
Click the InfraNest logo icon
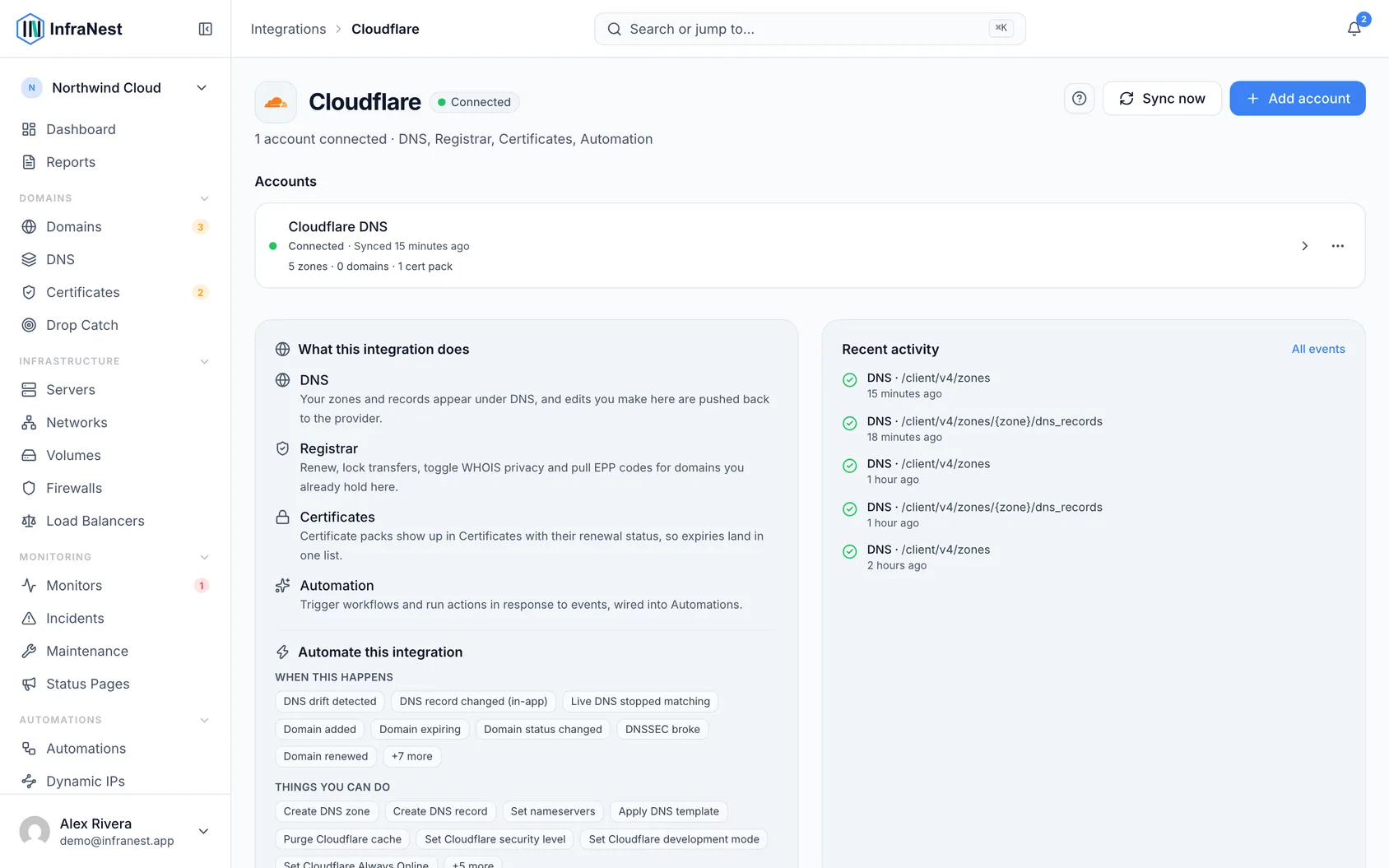click(30, 29)
